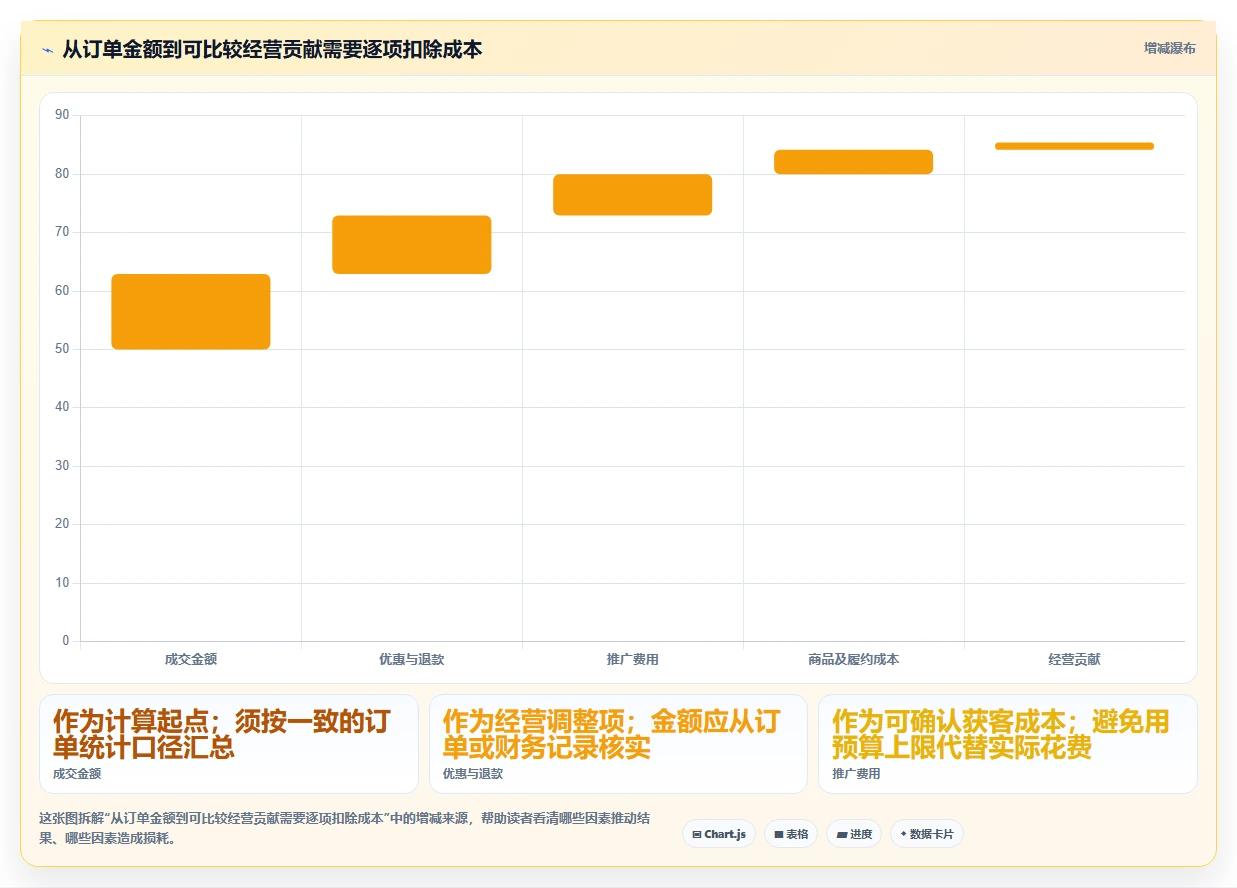The image size is (1237, 888).
Task: Open the 成交金额 summary card
Action: click(229, 744)
